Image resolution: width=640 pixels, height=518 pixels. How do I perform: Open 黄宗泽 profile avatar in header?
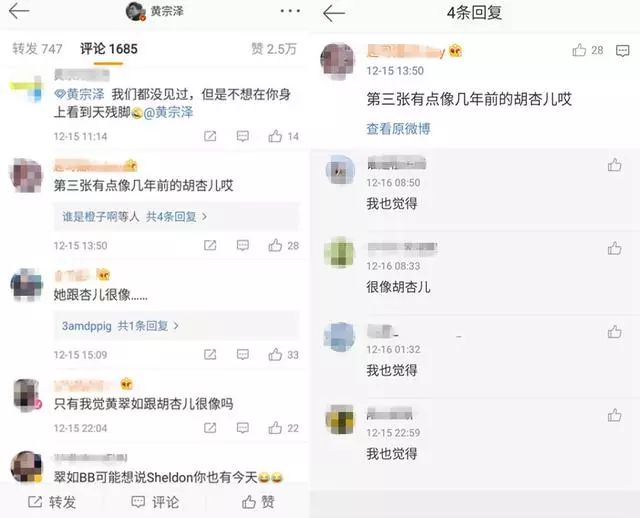(136, 11)
